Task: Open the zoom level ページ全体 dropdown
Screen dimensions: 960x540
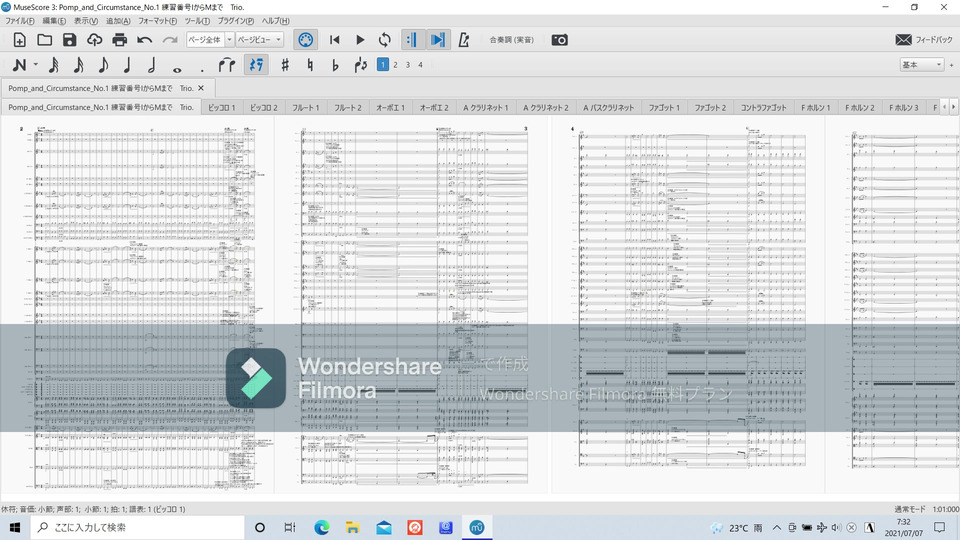Action: point(210,40)
